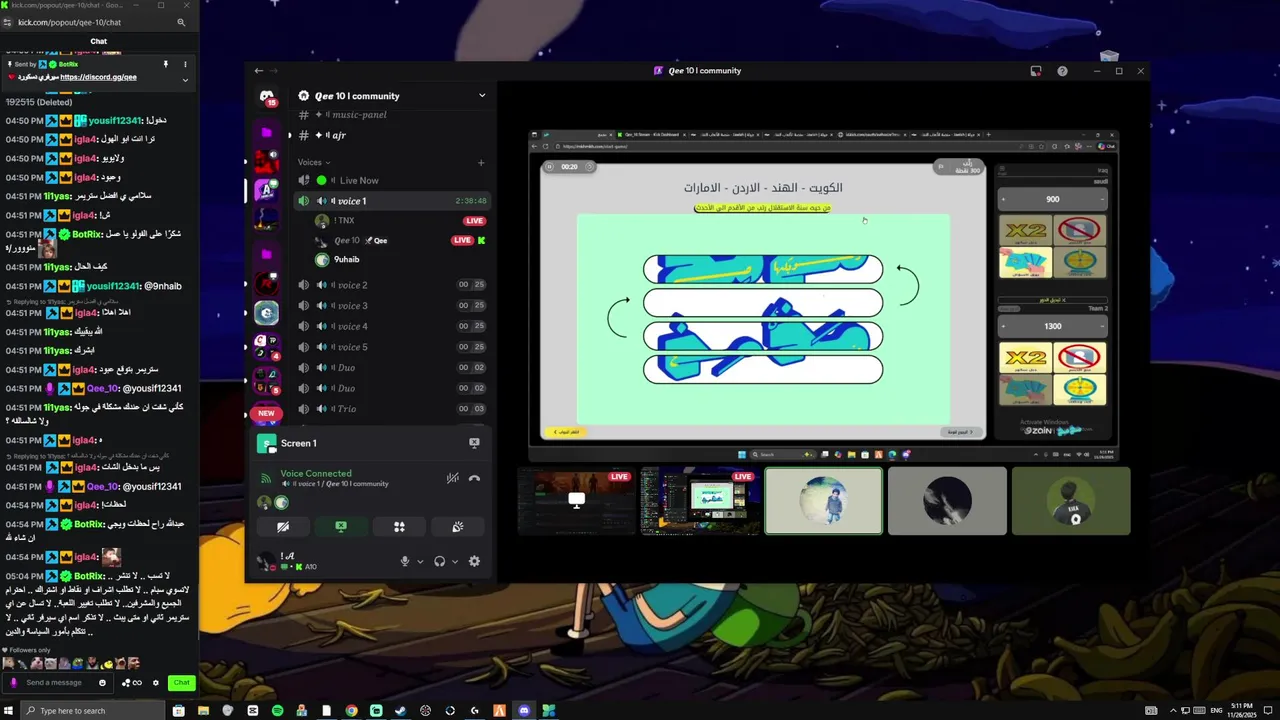Open discord.gg/qee link in Kick chat
The height and width of the screenshot is (720, 1280).
[98, 77]
